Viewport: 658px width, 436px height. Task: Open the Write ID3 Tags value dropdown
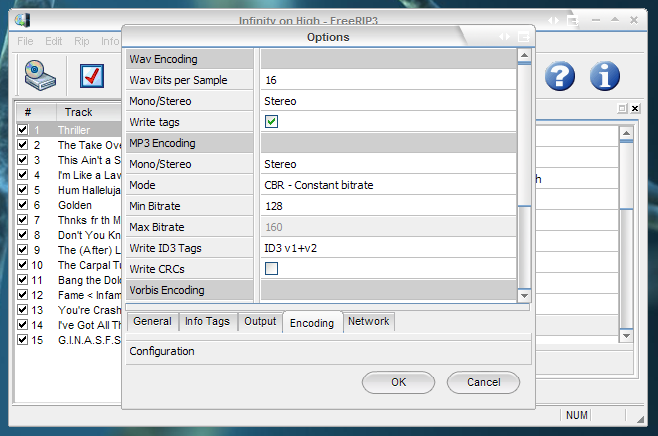point(389,248)
